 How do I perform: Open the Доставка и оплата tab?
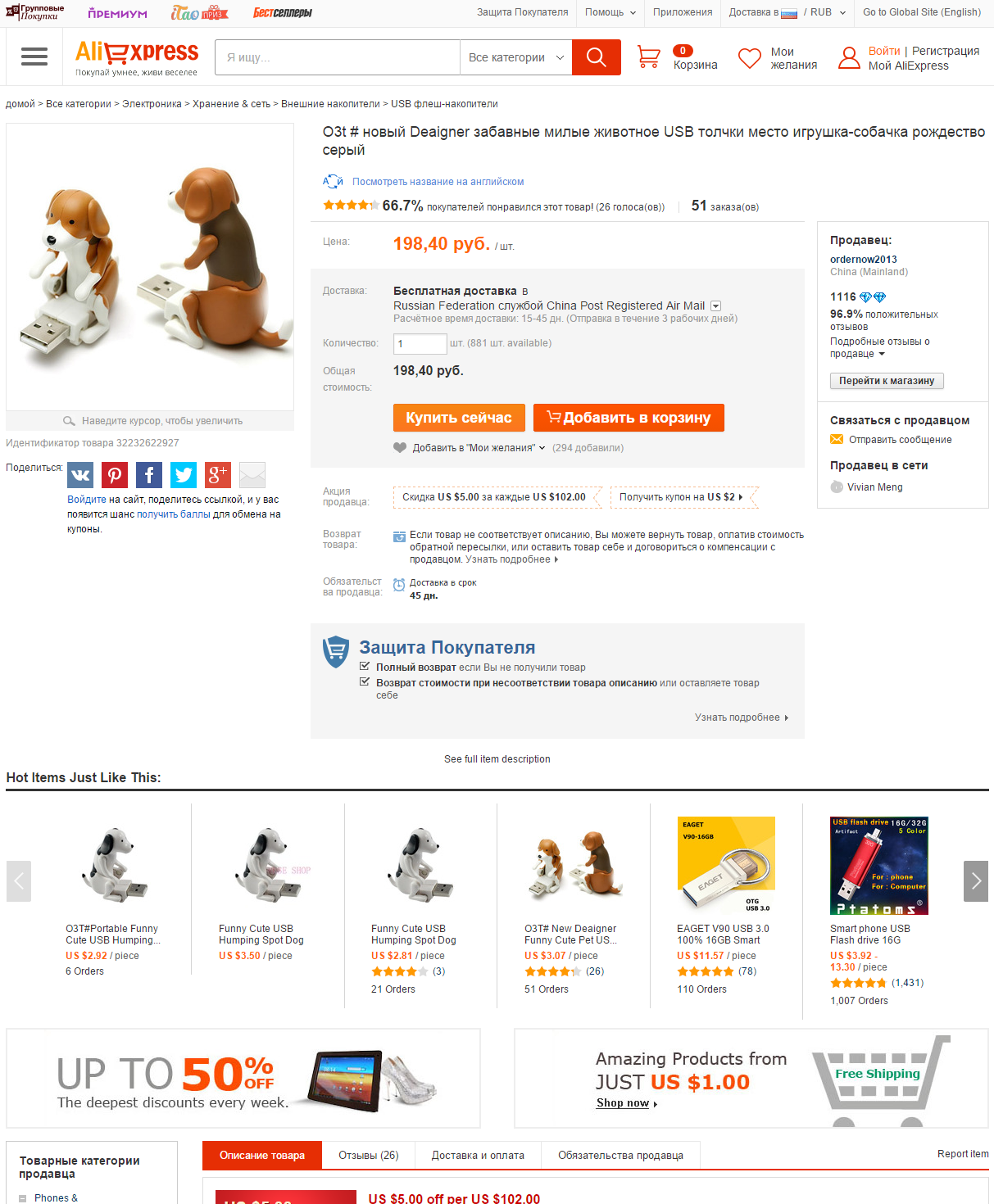click(478, 1155)
